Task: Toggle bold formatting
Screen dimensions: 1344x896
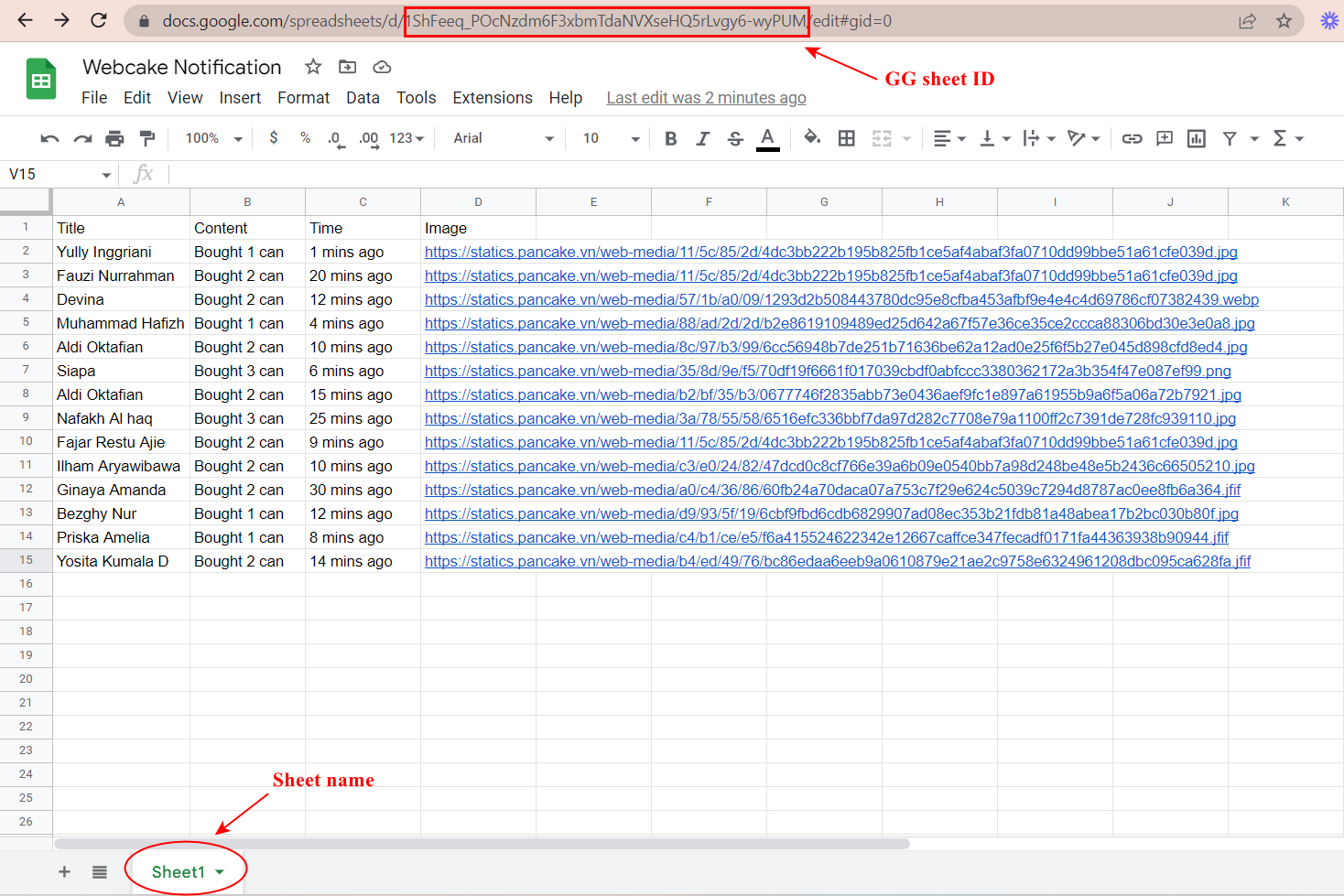Action: coord(670,138)
